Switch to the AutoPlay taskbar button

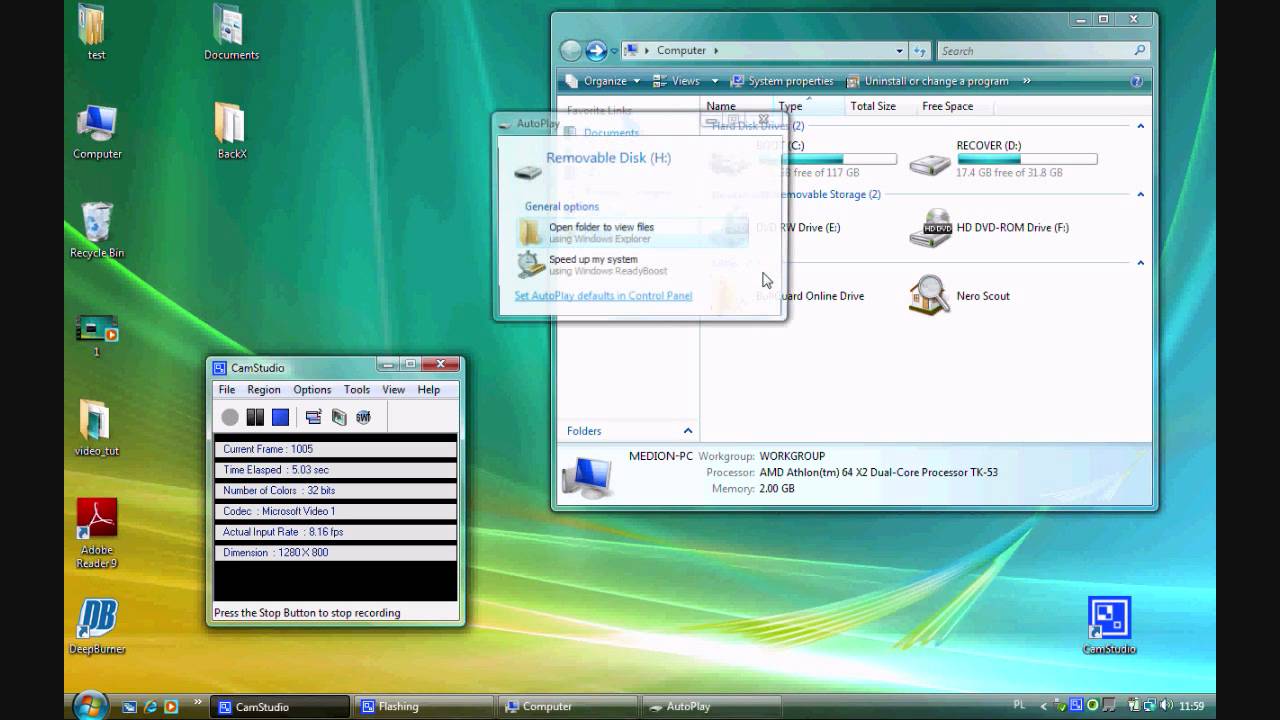tap(711, 706)
